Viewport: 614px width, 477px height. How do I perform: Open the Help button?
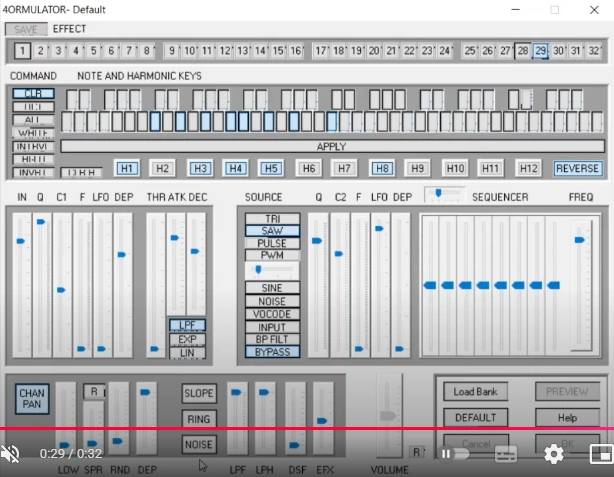567,418
